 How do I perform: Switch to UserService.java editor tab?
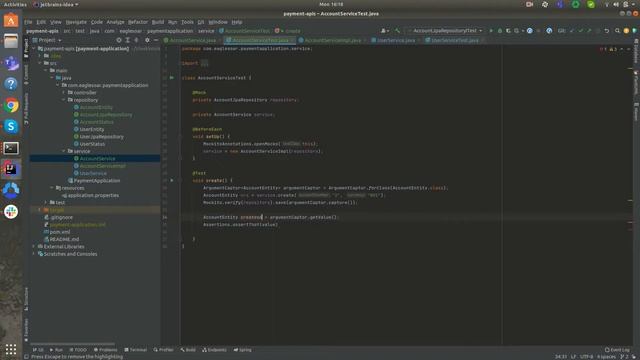point(393,40)
